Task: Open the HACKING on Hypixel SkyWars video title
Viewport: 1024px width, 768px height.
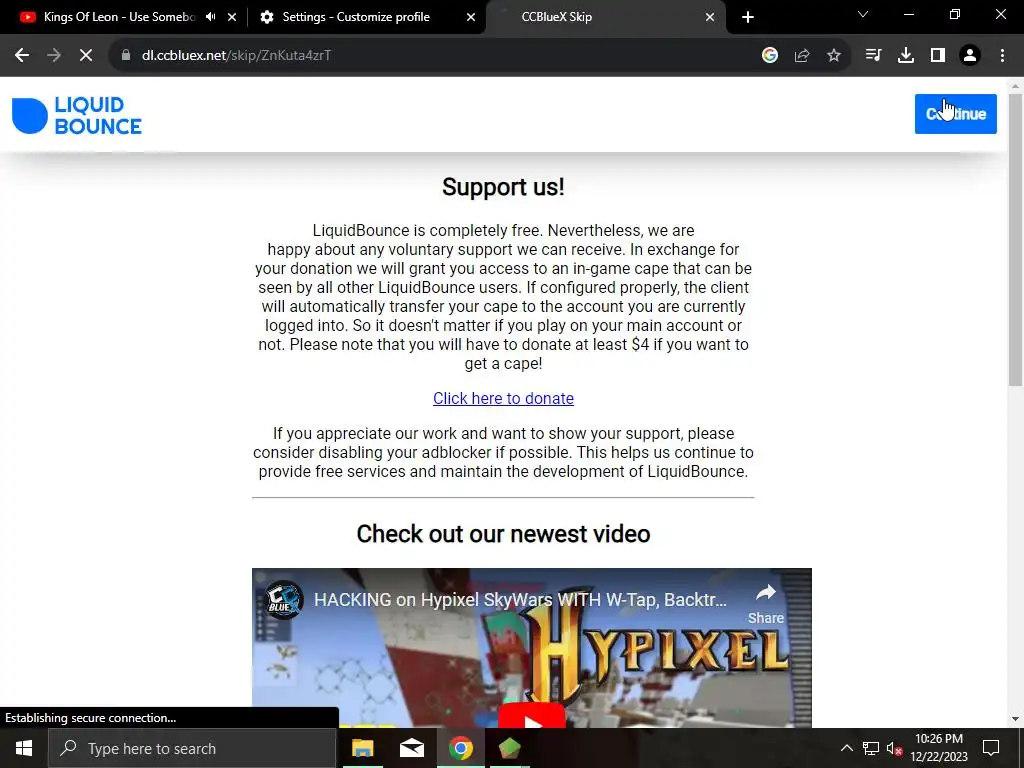Action: tap(520, 600)
